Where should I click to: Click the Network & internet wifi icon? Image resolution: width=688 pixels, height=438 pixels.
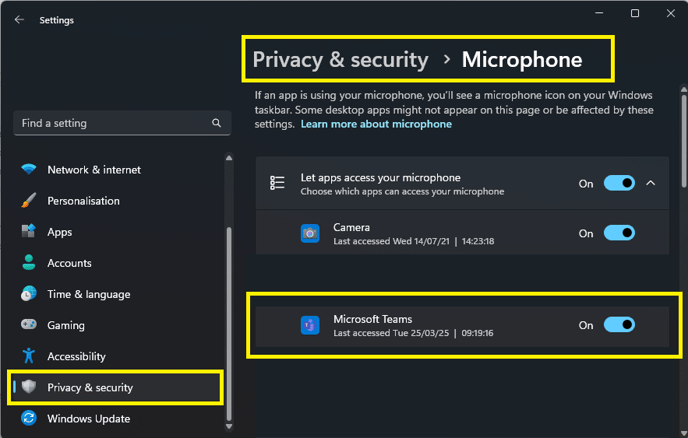point(29,169)
